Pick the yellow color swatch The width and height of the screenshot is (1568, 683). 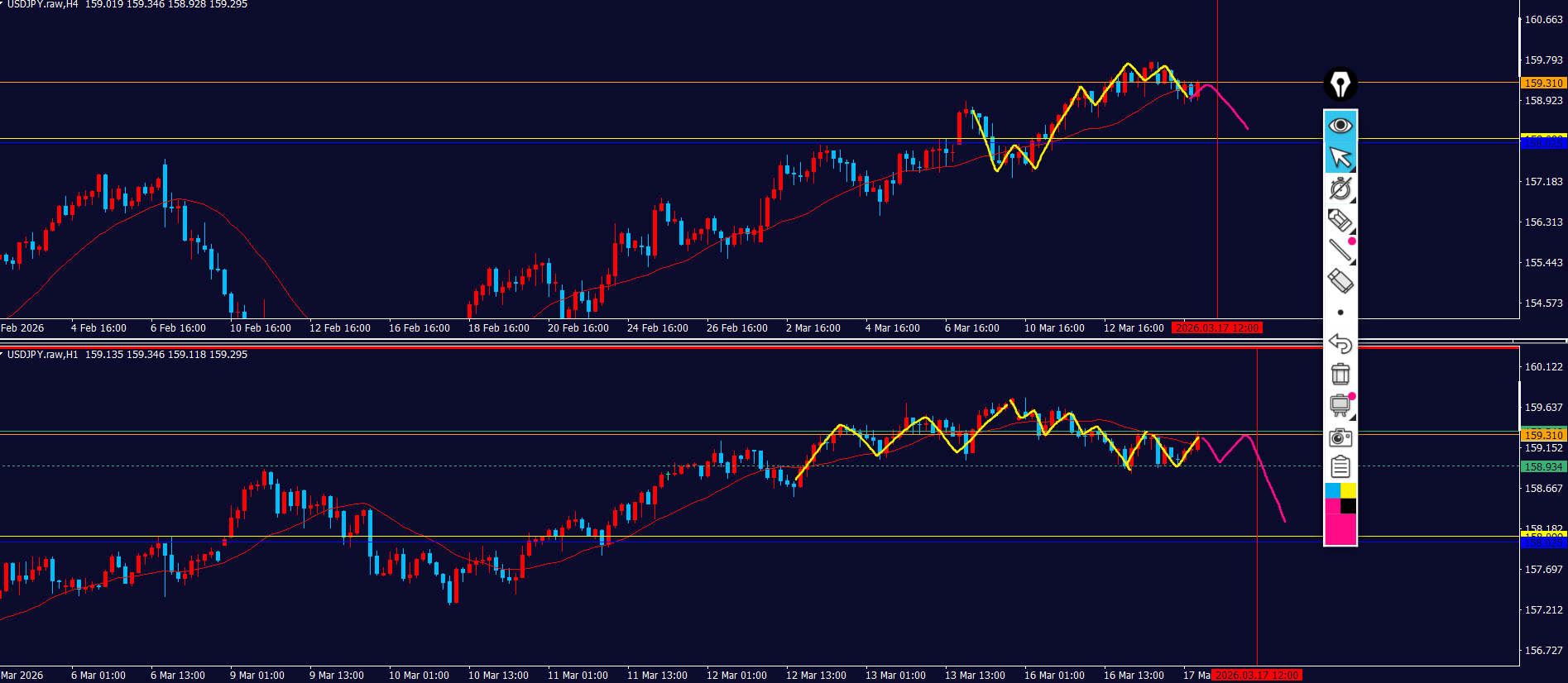point(1349,490)
